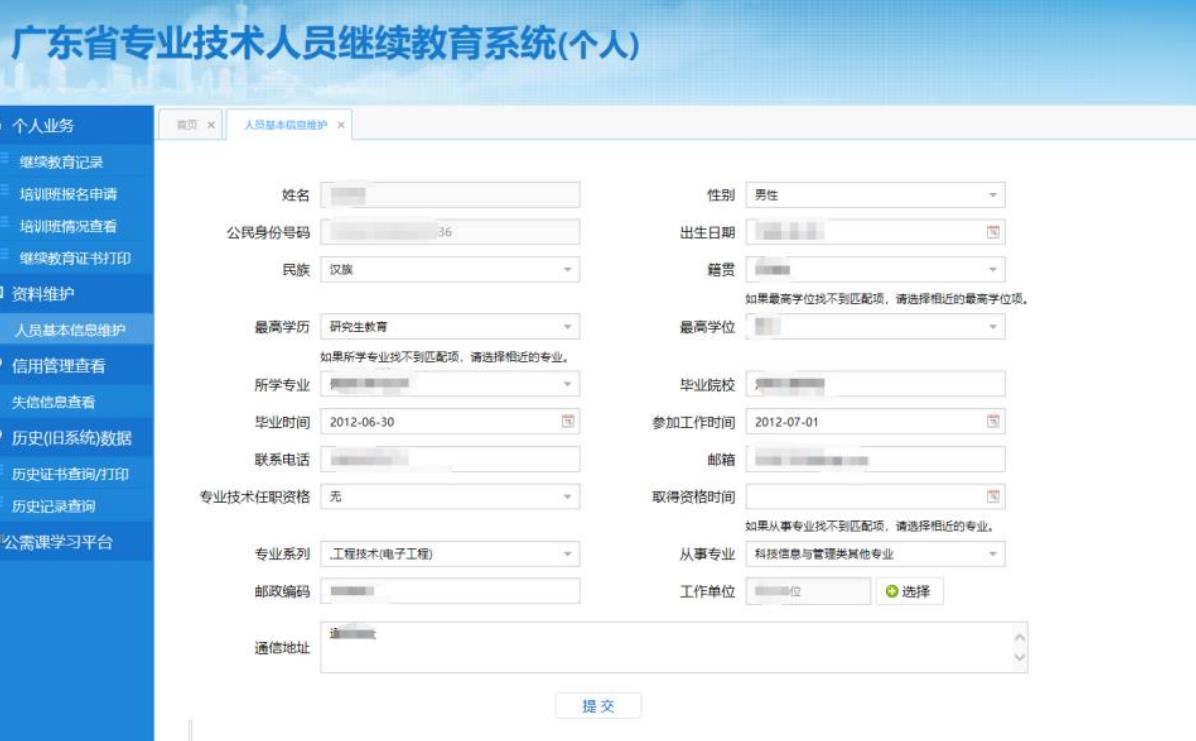Open the 专业系列 dropdown
The height and width of the screenshot is (741, 1196).
pos(567,554)
